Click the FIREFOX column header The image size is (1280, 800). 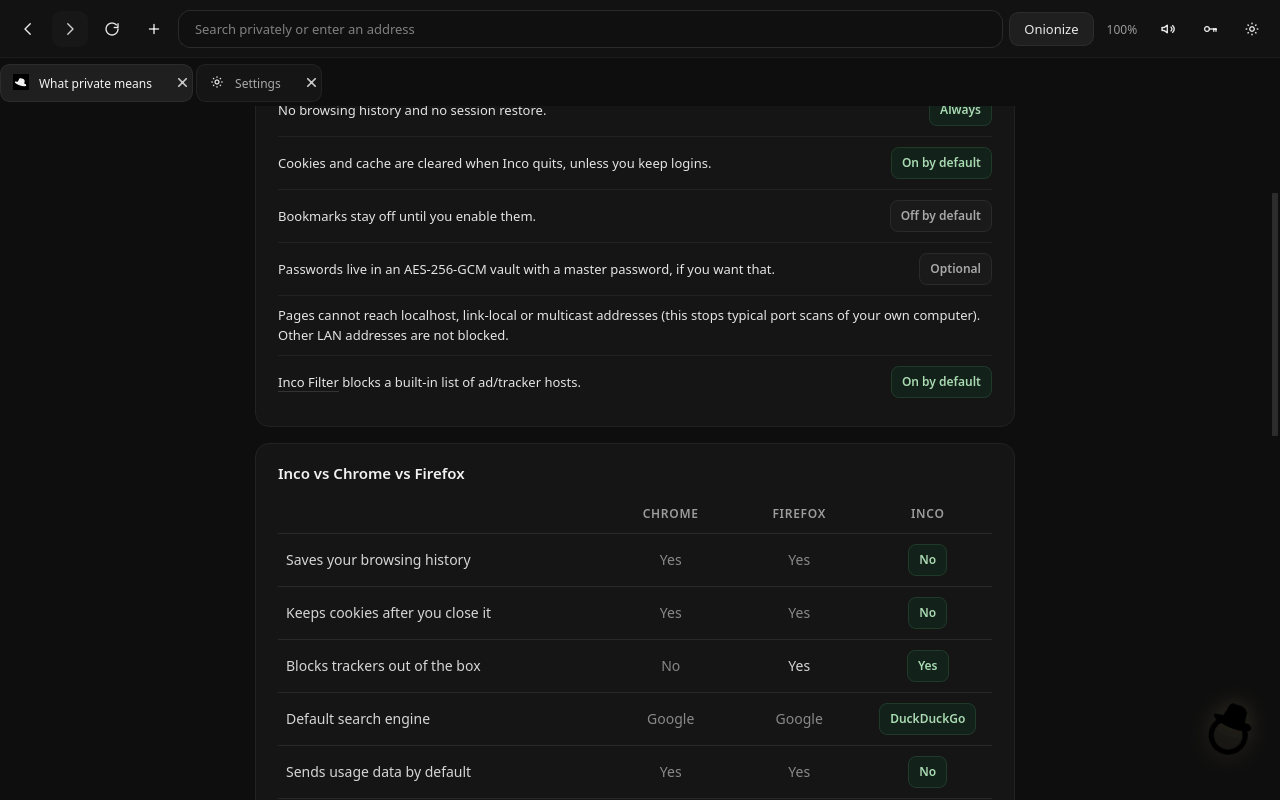799,514
